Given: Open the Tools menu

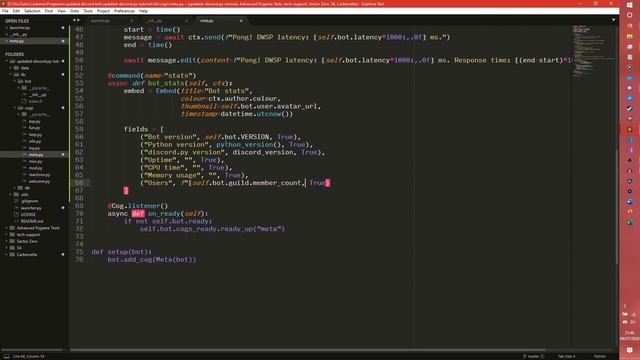Looking at the screenshot, I should point(88,11).
